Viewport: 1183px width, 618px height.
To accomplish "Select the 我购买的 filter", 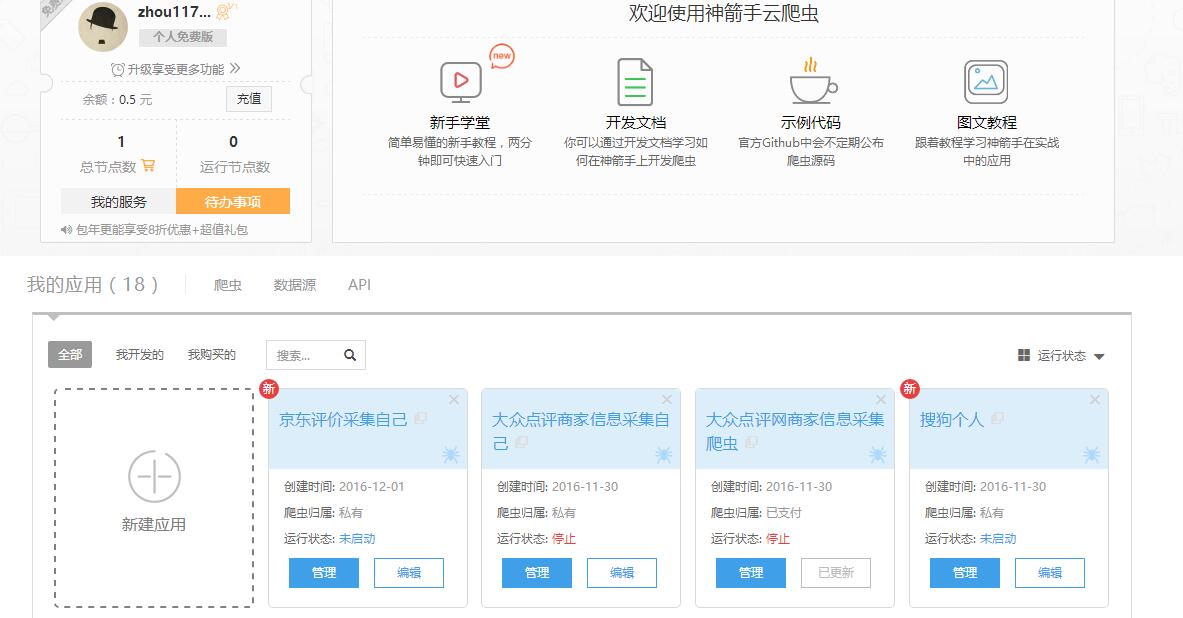I will point(211,355).
